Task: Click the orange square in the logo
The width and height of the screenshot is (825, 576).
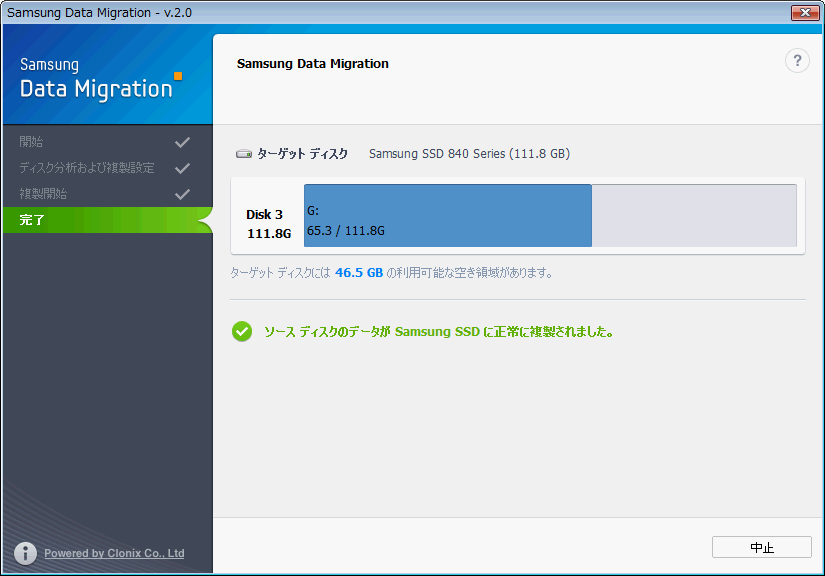Action: point(178,75)
